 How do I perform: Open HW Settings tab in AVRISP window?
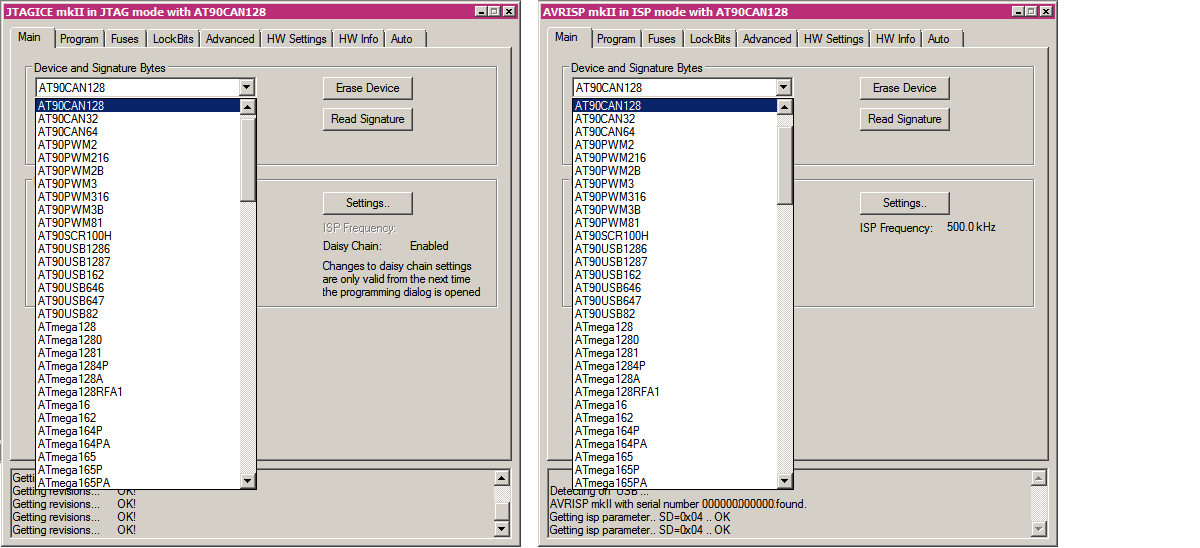834,39
